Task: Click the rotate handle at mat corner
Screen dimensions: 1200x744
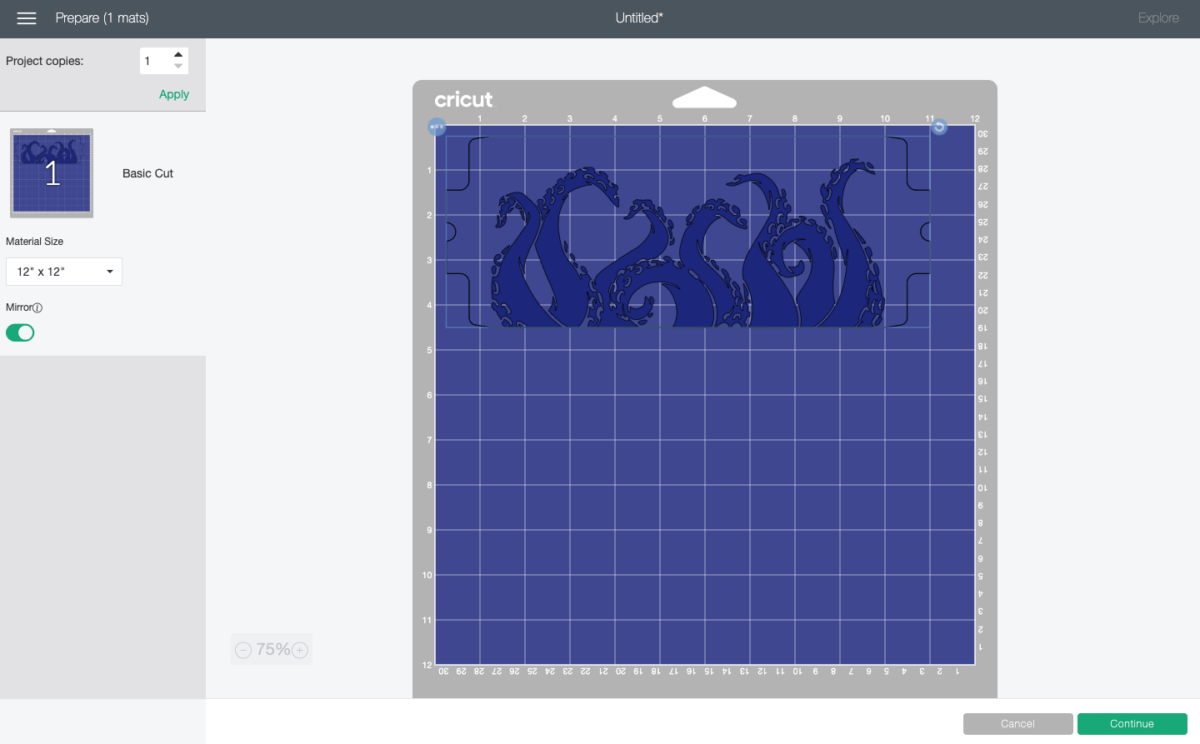Action: coord(938,127)
